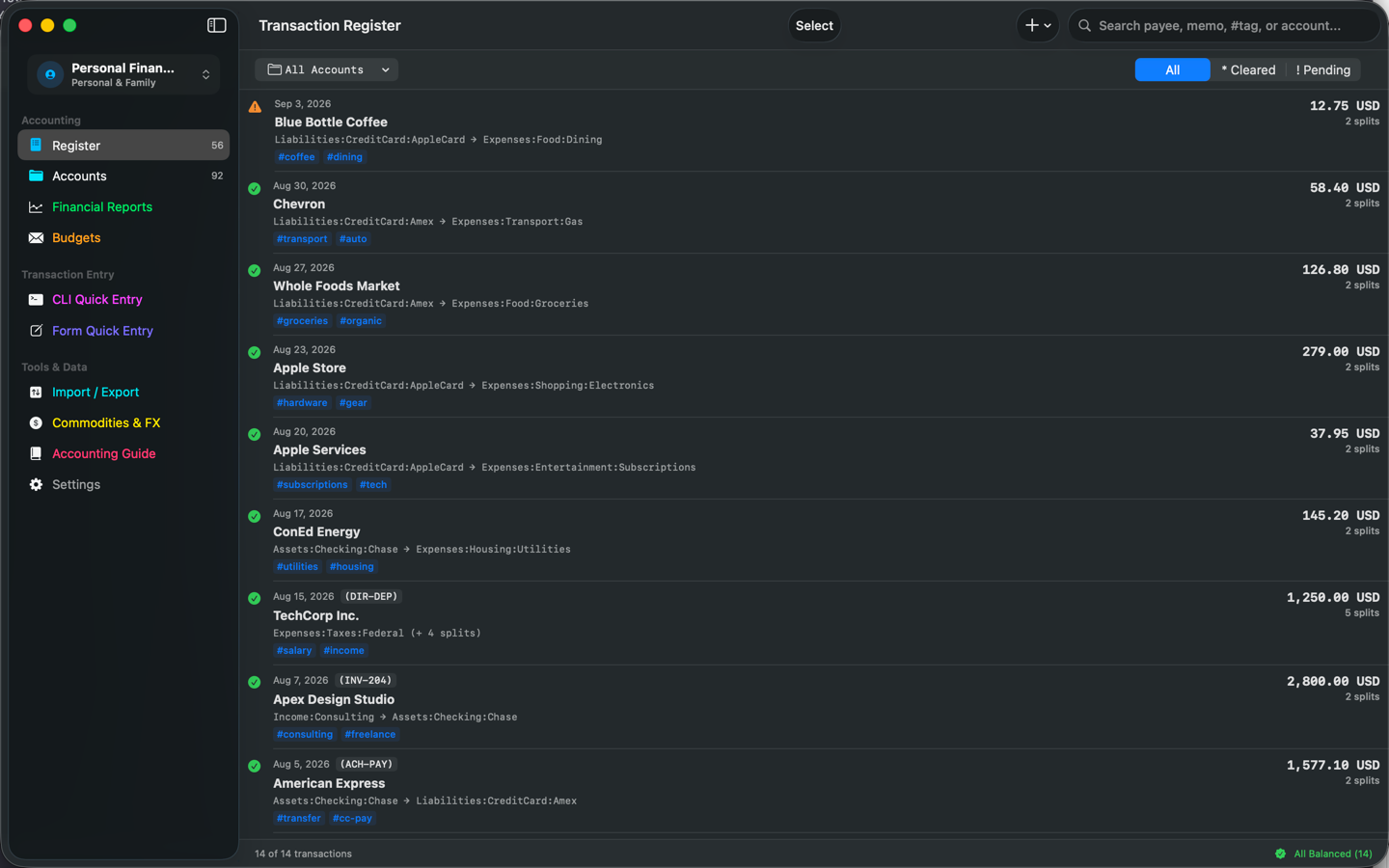1389x868 pixels.
Task: Click the Commodities & FX dollar icon
Action: 36,422
